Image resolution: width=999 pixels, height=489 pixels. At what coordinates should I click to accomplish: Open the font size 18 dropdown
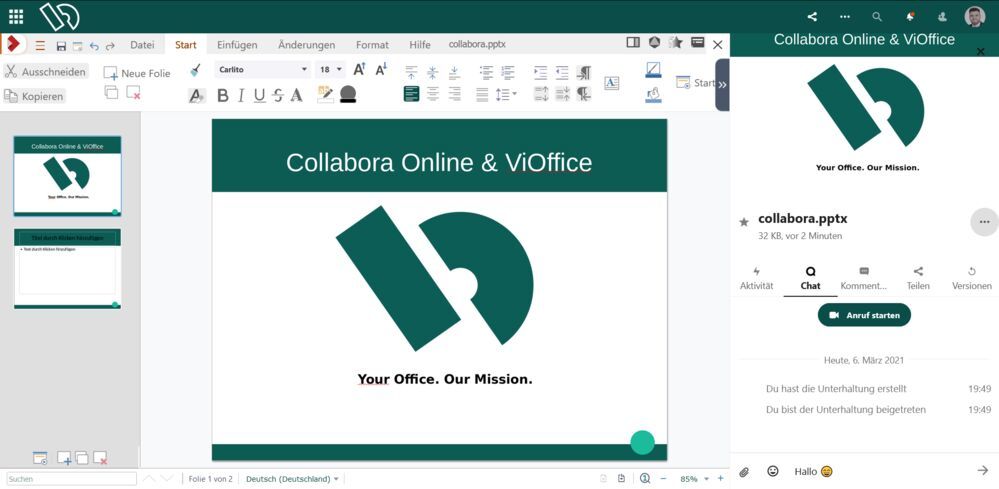pyautogui.click(x=340, y=70)
